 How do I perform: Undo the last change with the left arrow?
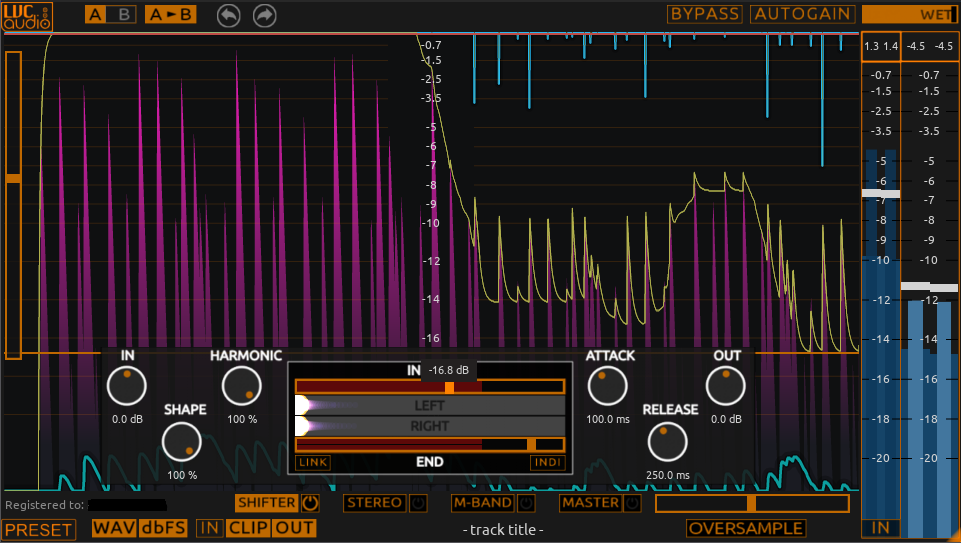[x=229, y=15]
